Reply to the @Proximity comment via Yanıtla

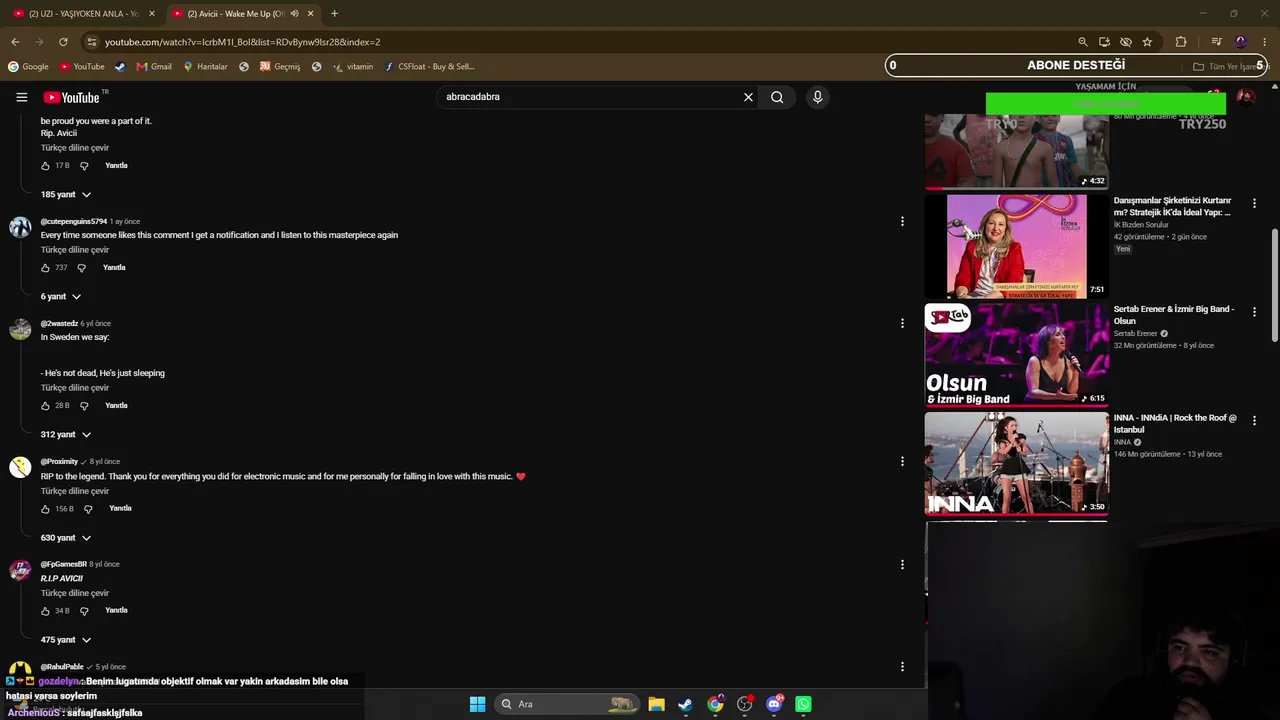(120, 509)
